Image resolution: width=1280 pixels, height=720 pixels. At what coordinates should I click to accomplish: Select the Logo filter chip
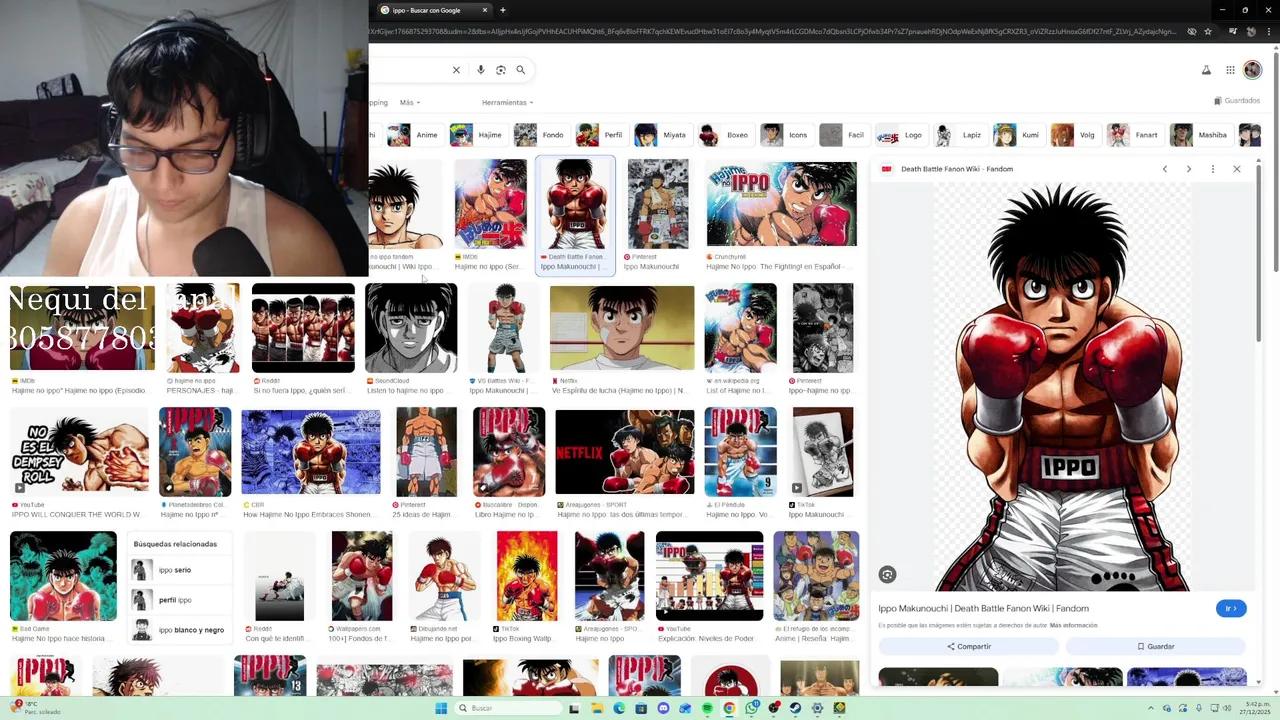coord(900,135)
